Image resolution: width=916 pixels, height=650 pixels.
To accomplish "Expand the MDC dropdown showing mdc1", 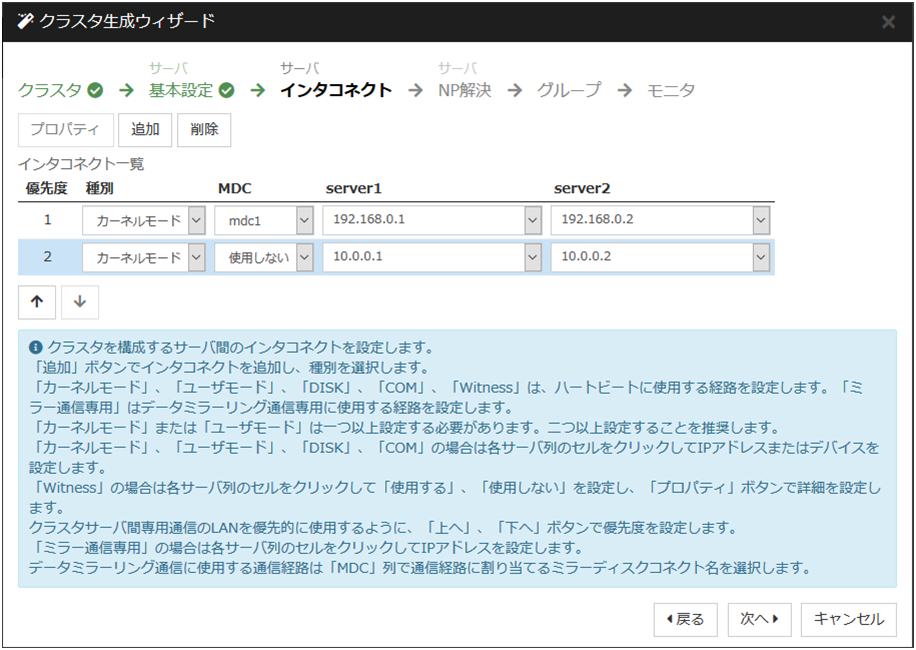I will point(304,220).
